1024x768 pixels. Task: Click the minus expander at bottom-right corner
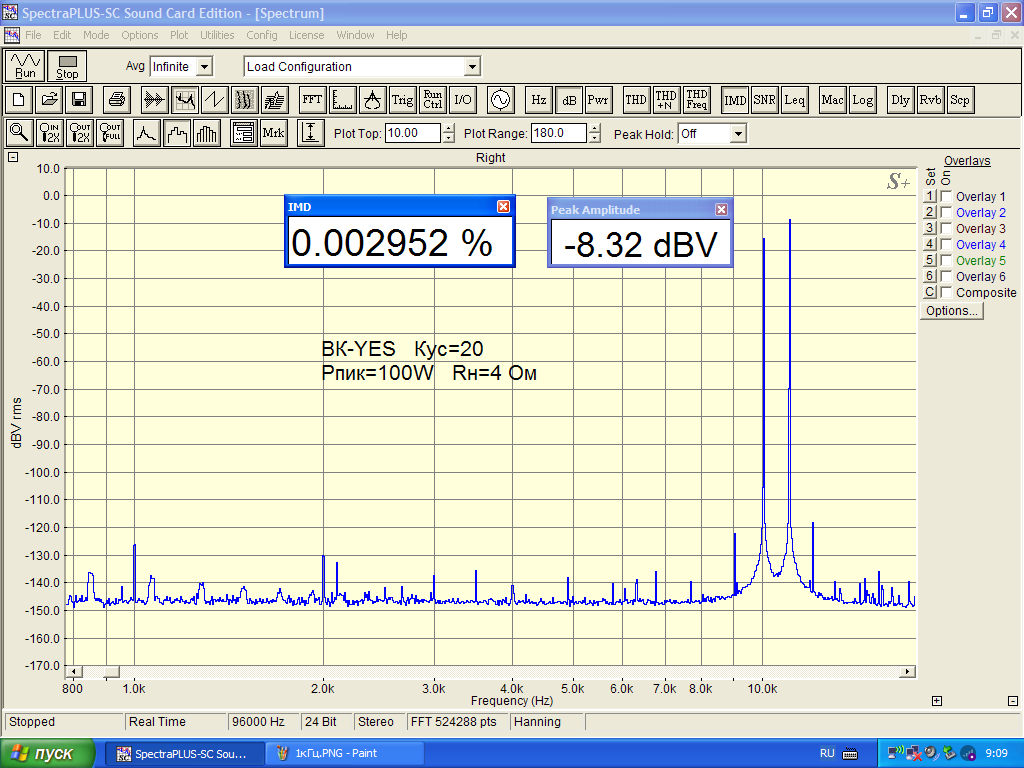click(x=1013, y=701)
